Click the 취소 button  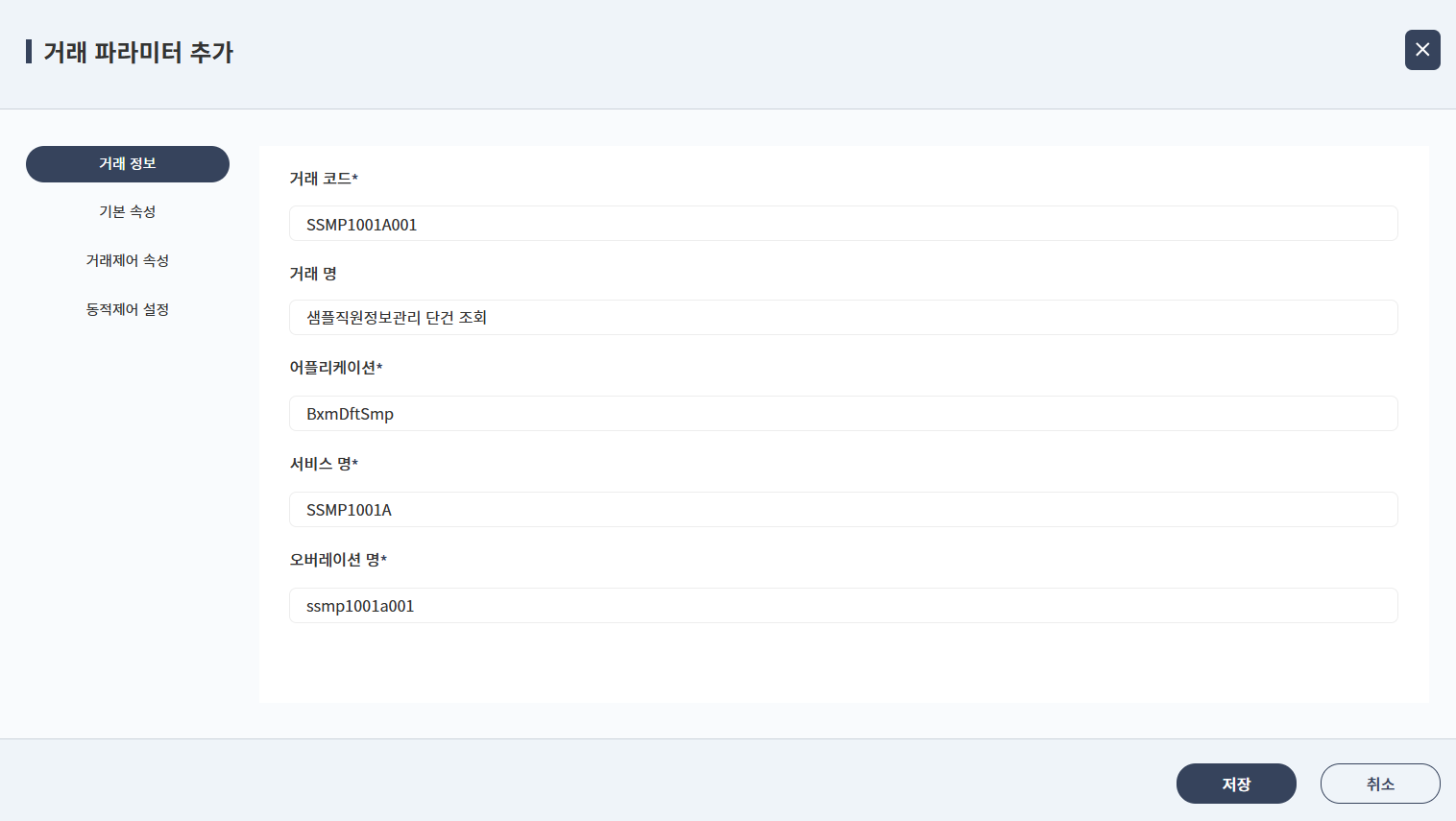point(1379,784)
